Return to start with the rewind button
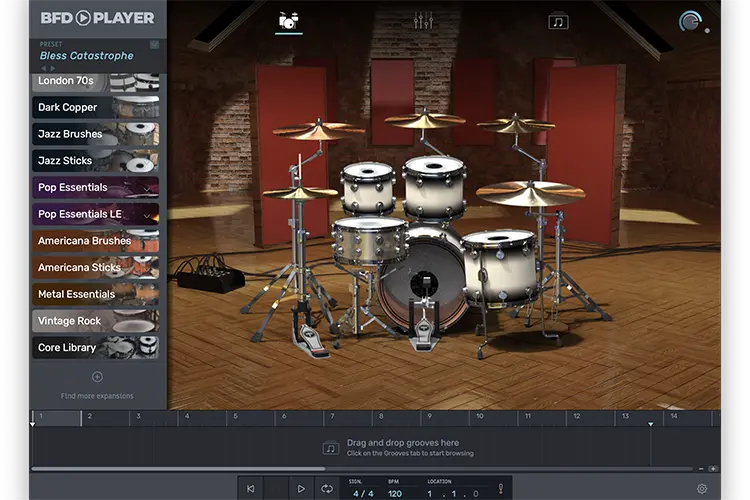Image resolution: width=750 pixels, height=500 pixels. pos(251,489)
